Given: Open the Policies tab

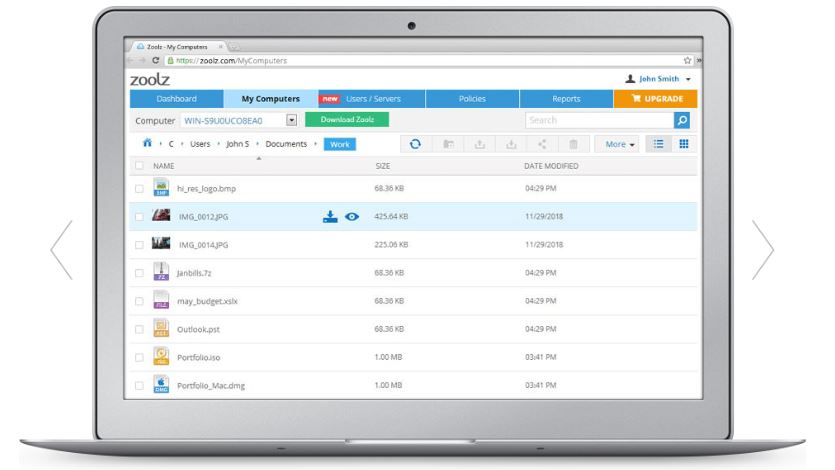Looking at the screenshot, I should (x=472, y=98).
